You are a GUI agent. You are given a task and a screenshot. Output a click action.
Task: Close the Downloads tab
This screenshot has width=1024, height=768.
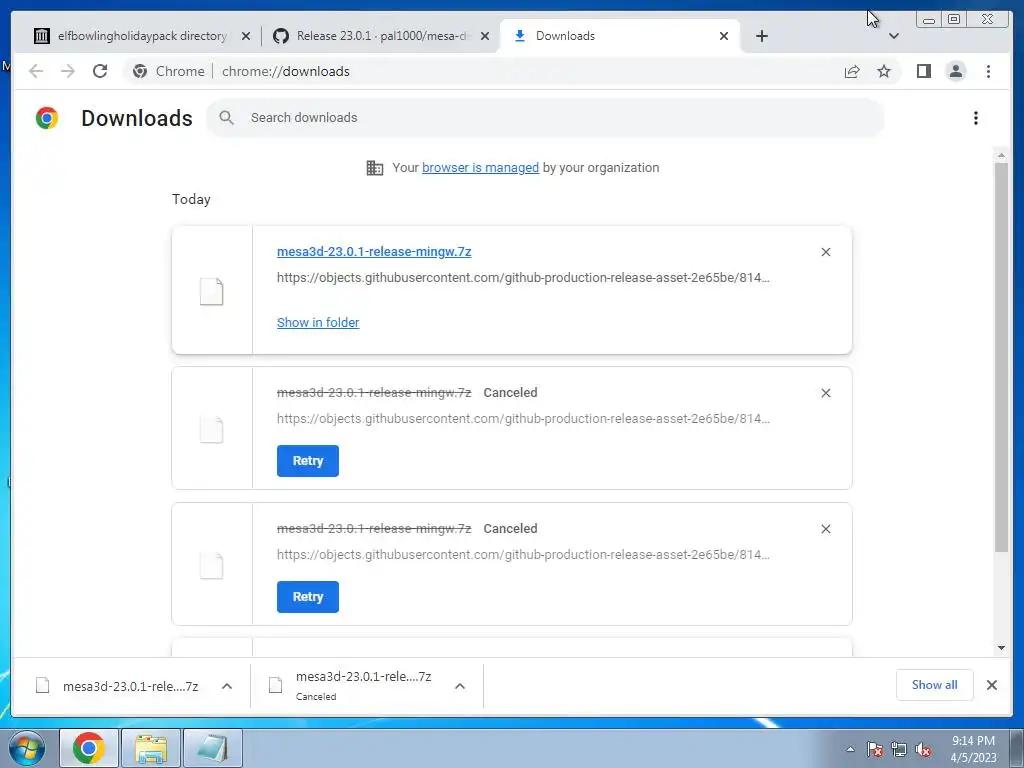click(x=724, y=36)
